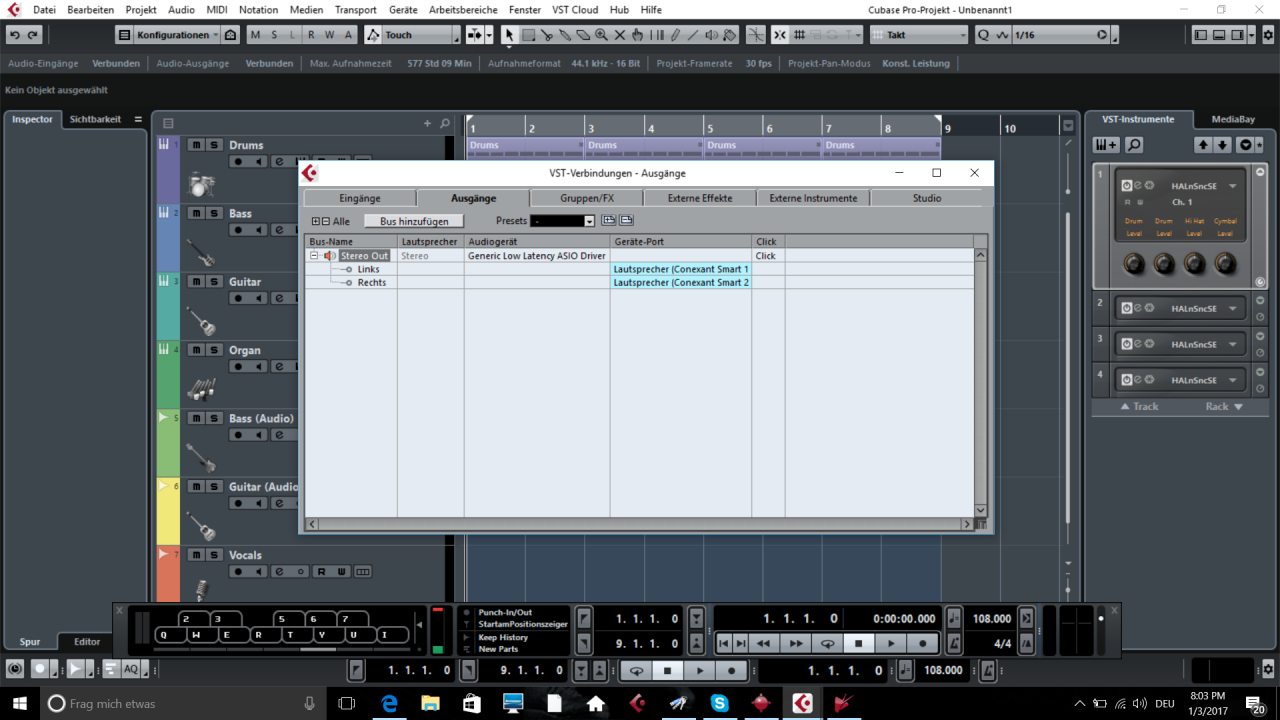Select the draw pencil tool
The image size is (1280, 720).
(x=675, y=35)
